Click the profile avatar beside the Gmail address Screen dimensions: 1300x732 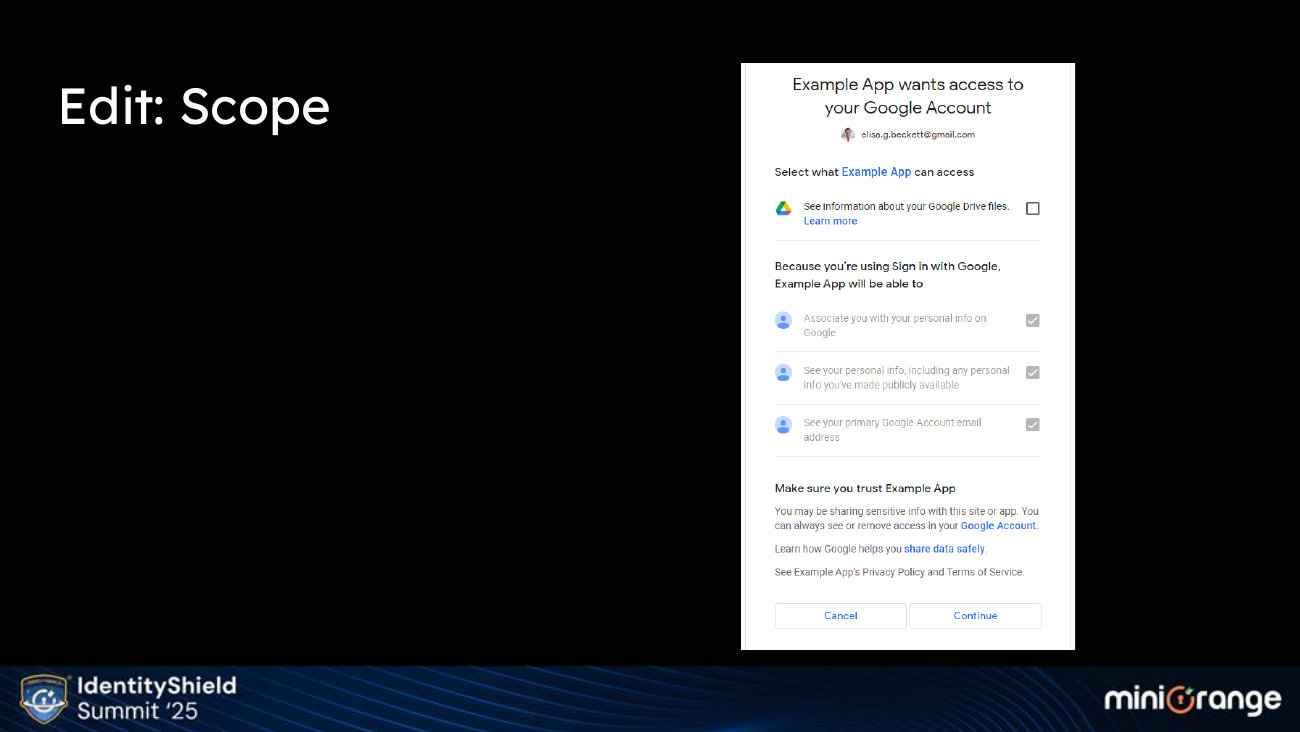click(848, 134)
